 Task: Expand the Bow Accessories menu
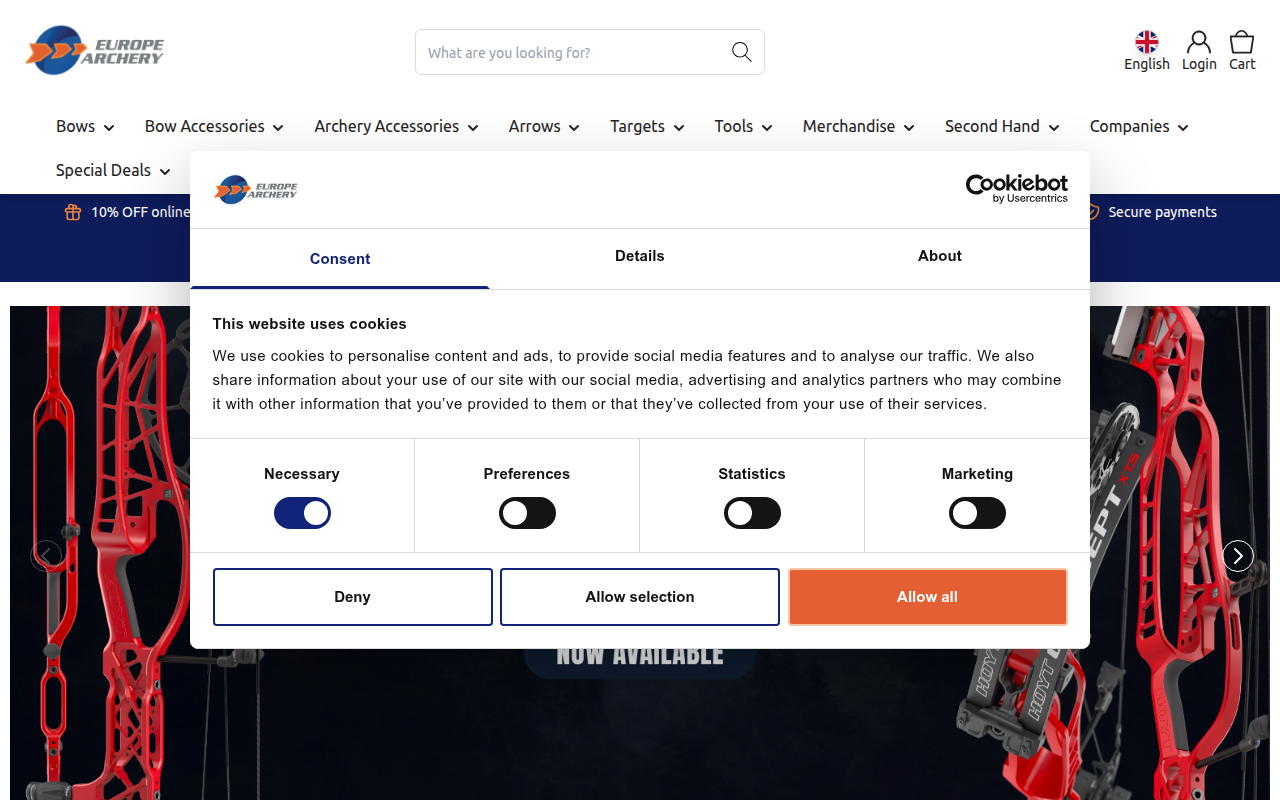tap(214, 127)
